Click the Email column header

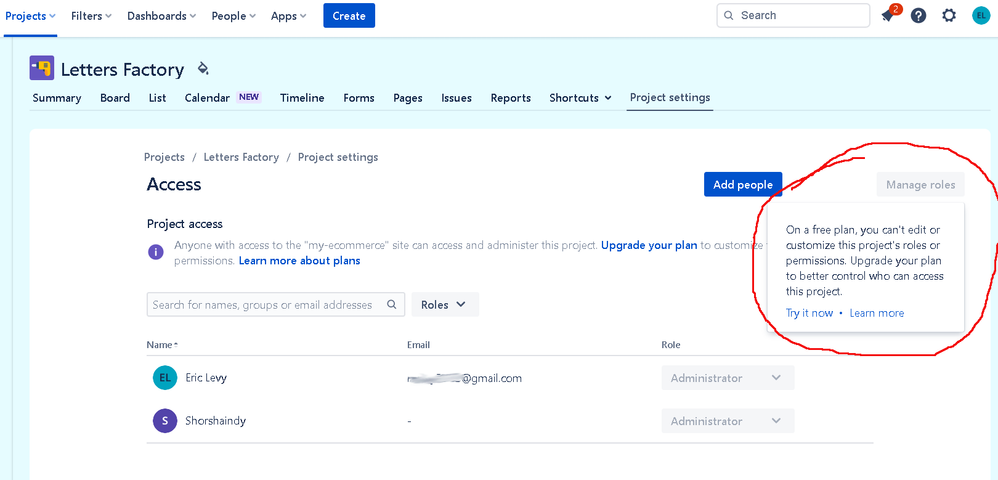click(418, 345)
